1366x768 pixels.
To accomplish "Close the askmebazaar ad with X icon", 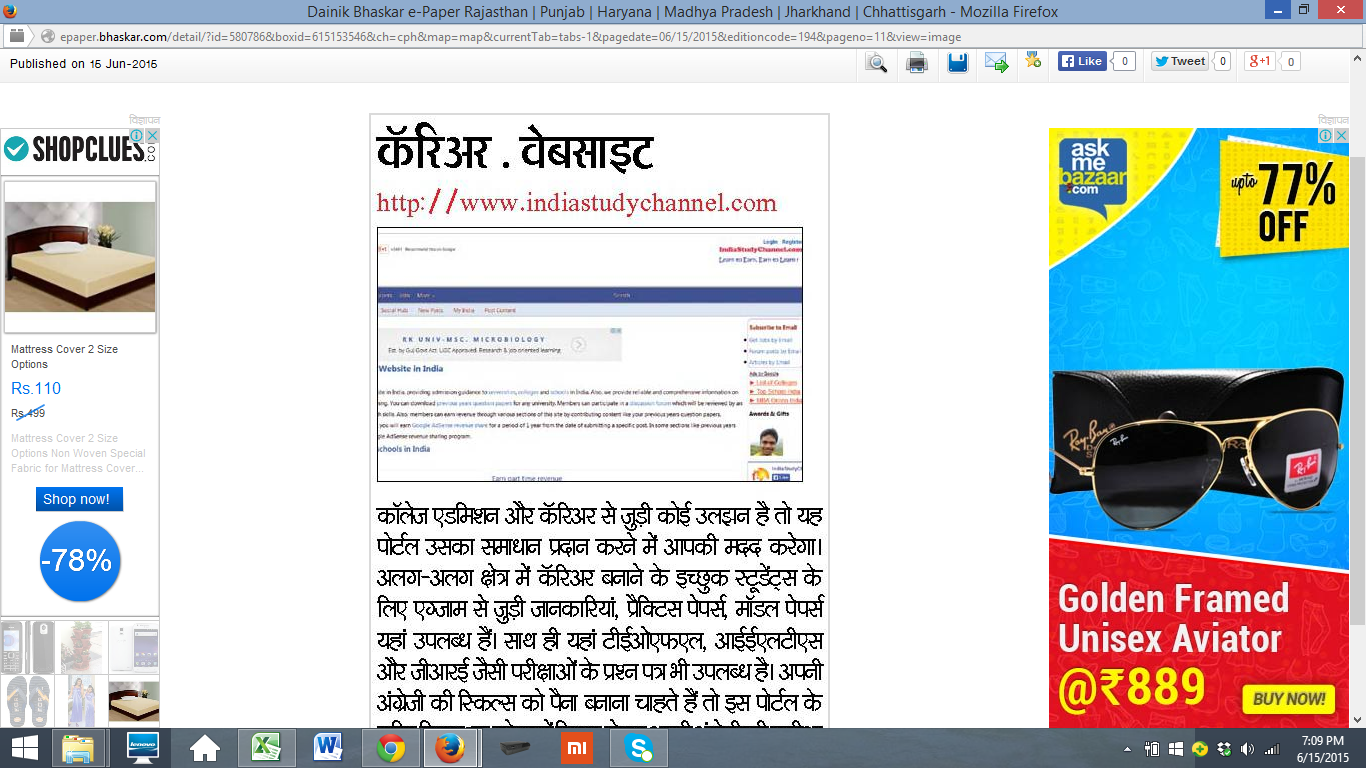I will tap(1340, 136).
